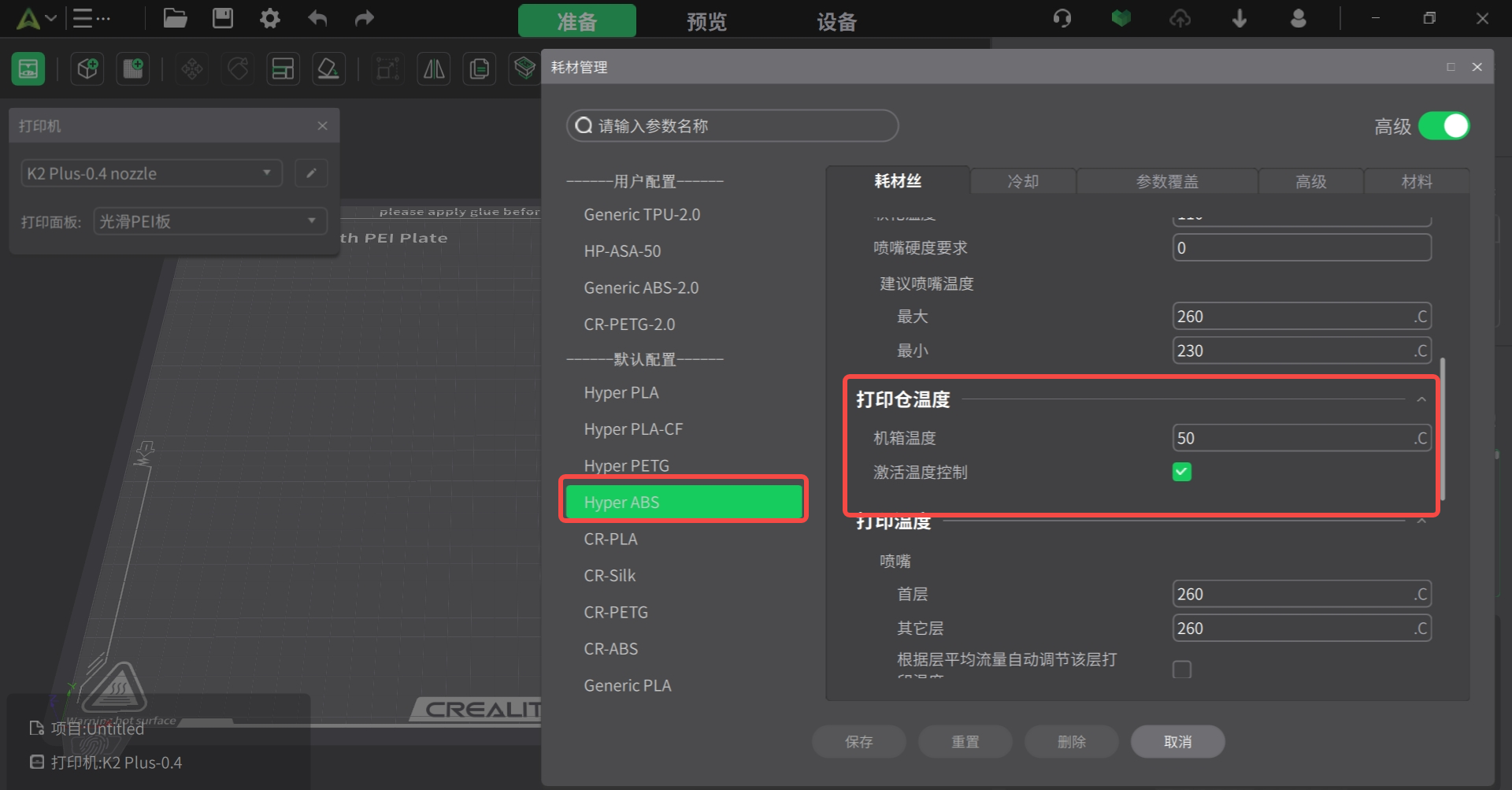
Task: Redo the action with the right arrow
Action: tap(364, 18)
